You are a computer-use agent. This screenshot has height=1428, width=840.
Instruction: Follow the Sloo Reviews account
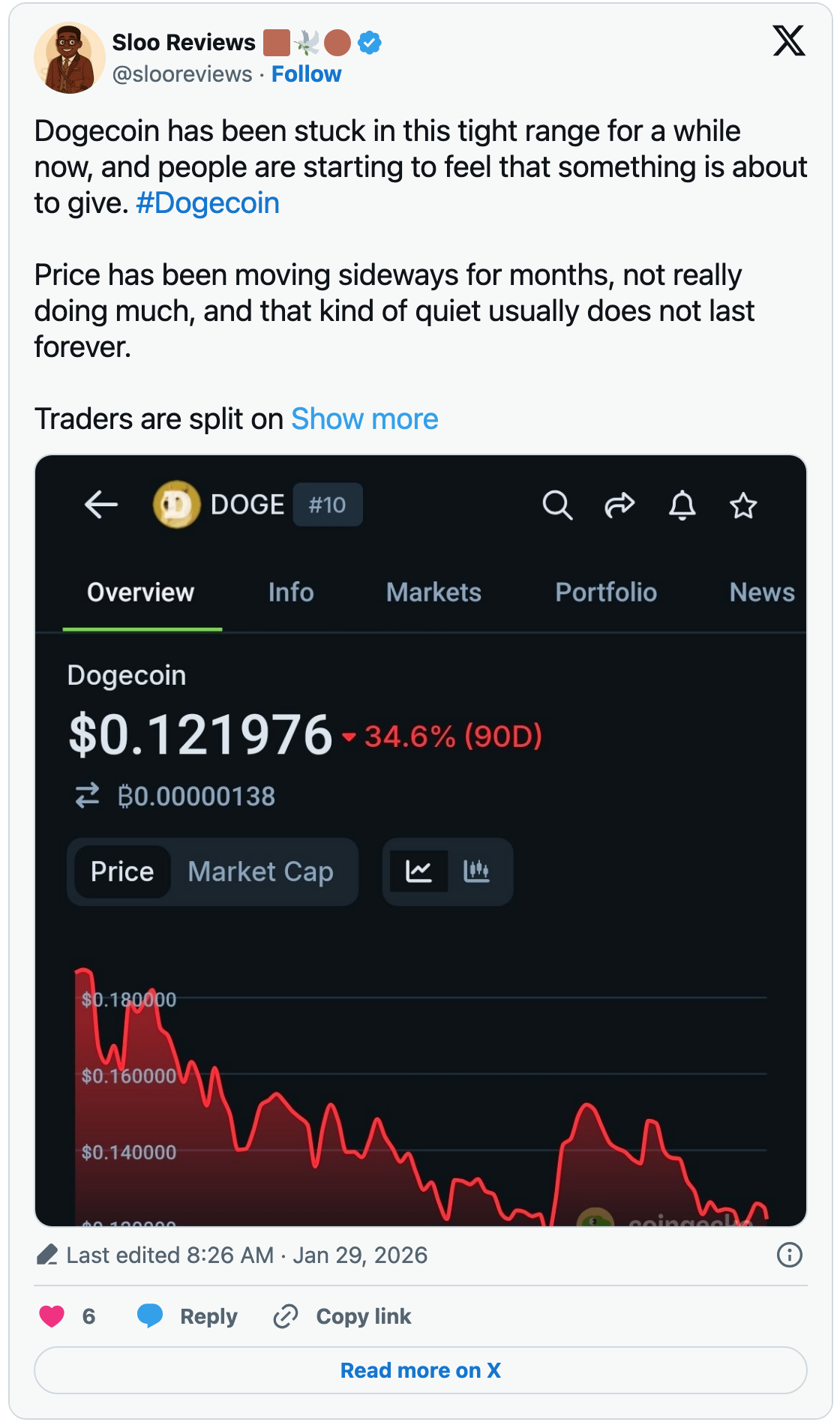[x=306, y=74]
